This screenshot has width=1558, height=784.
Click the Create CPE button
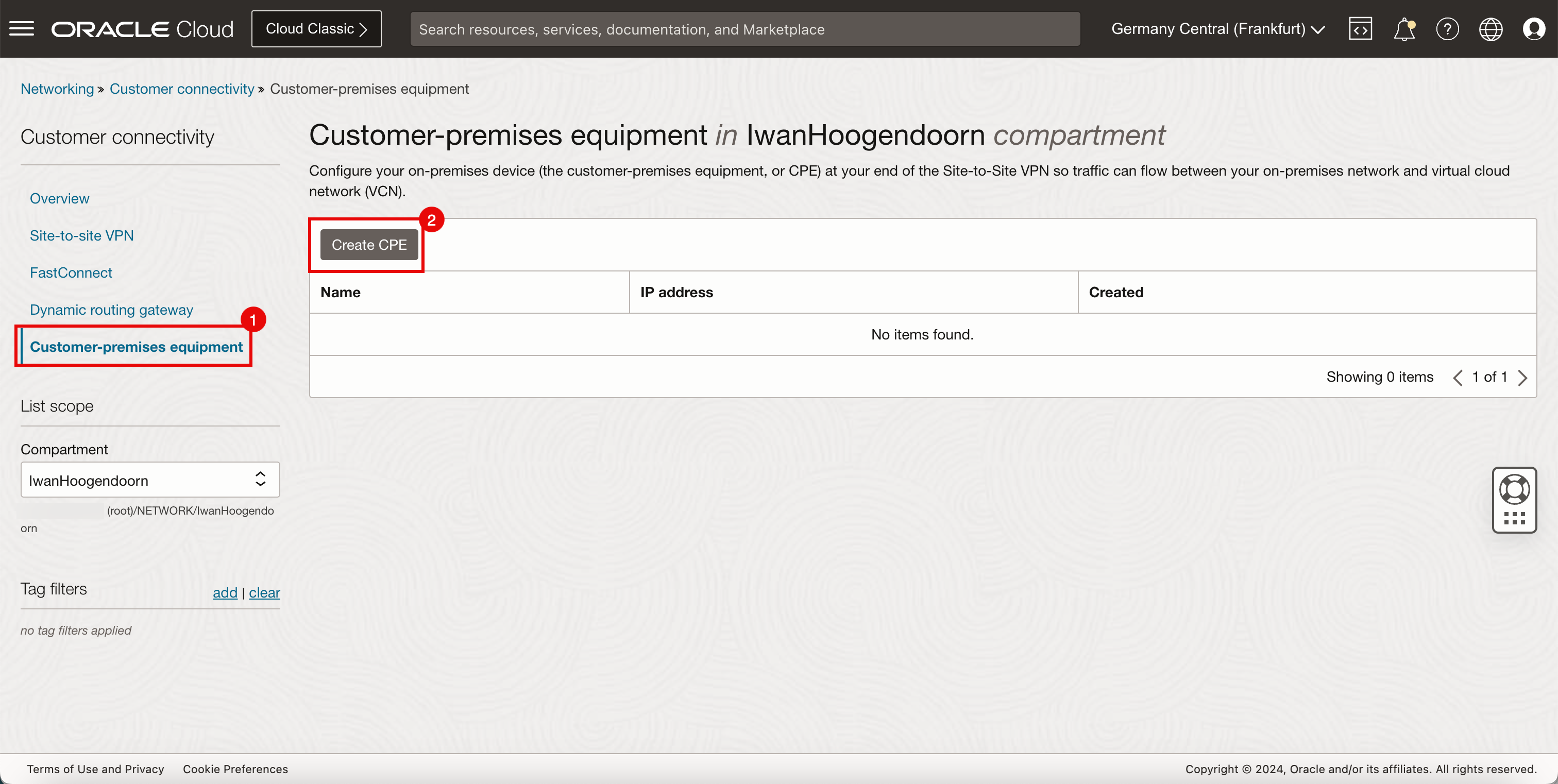(368, 244)
